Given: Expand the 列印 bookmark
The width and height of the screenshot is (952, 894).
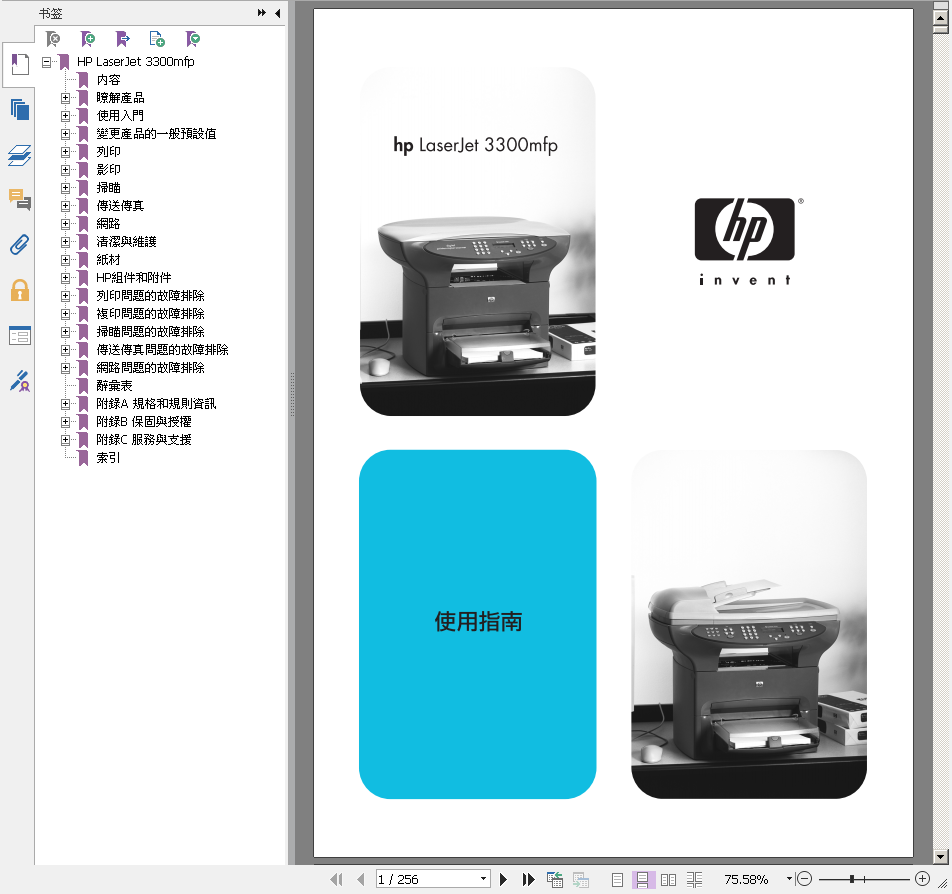Looking at the screenshot, I should pyautogui.click(x=65, y=152).
